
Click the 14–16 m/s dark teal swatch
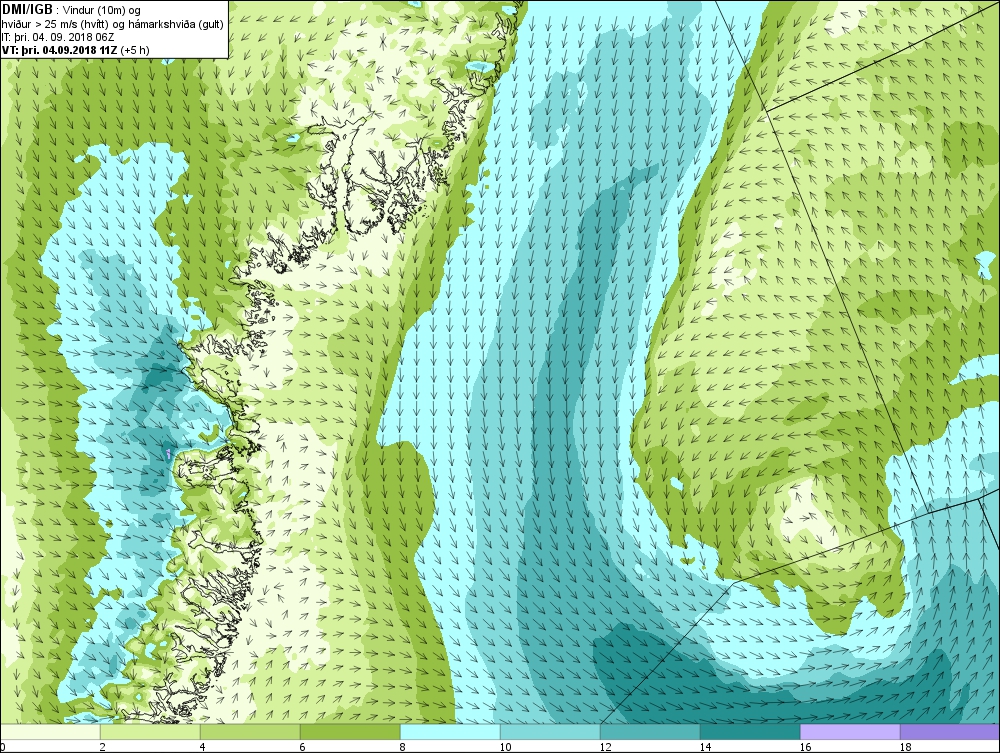coord(750,732)
